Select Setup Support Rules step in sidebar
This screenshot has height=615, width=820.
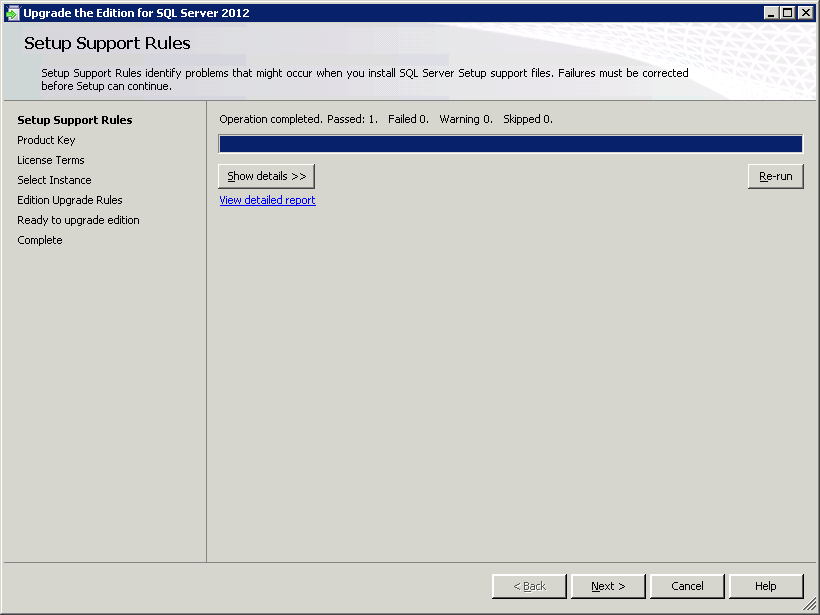(75, 120)
